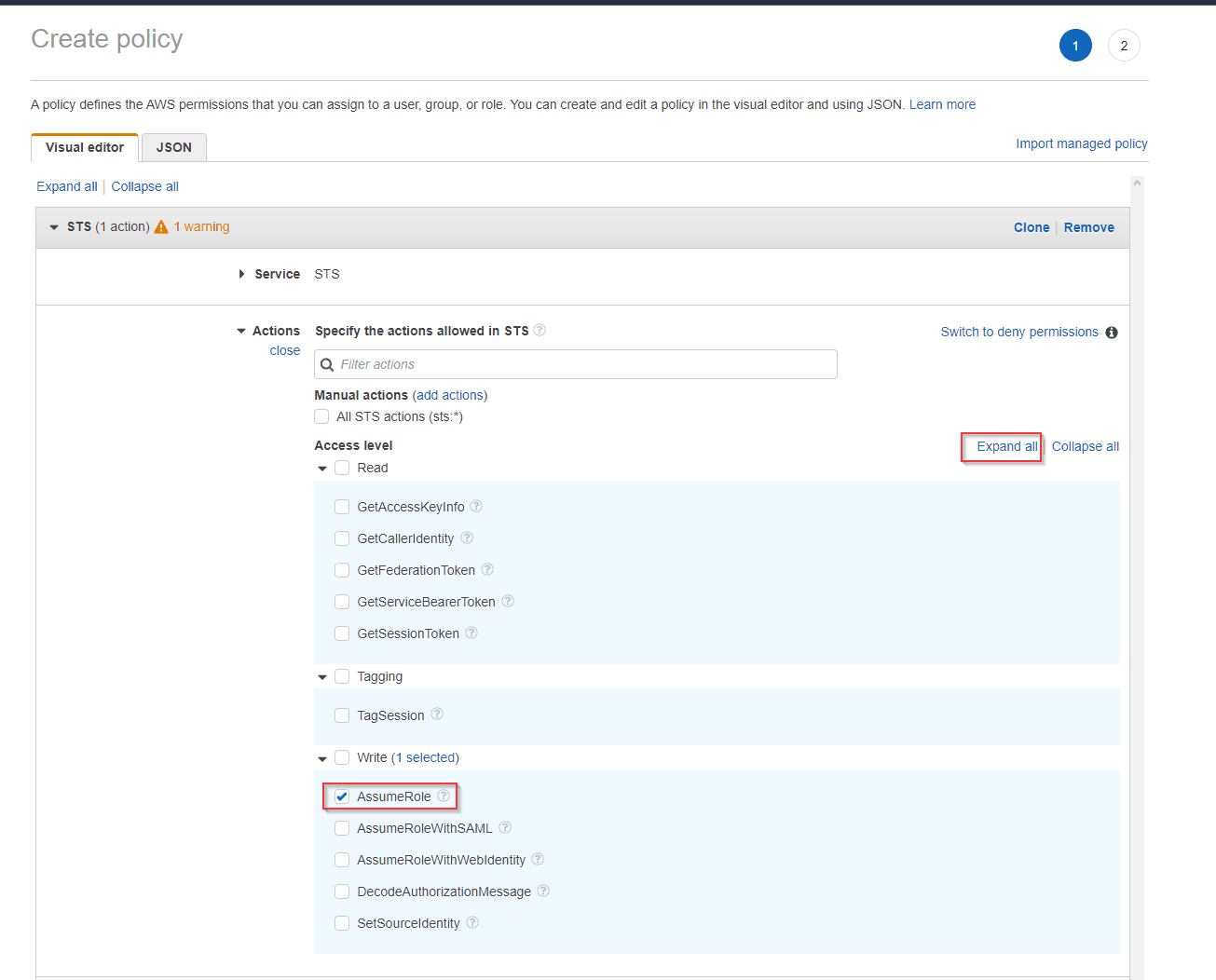Click help icon beside TagSession
This screenshot has width=1216, height=980.
(x=437, y=715)
